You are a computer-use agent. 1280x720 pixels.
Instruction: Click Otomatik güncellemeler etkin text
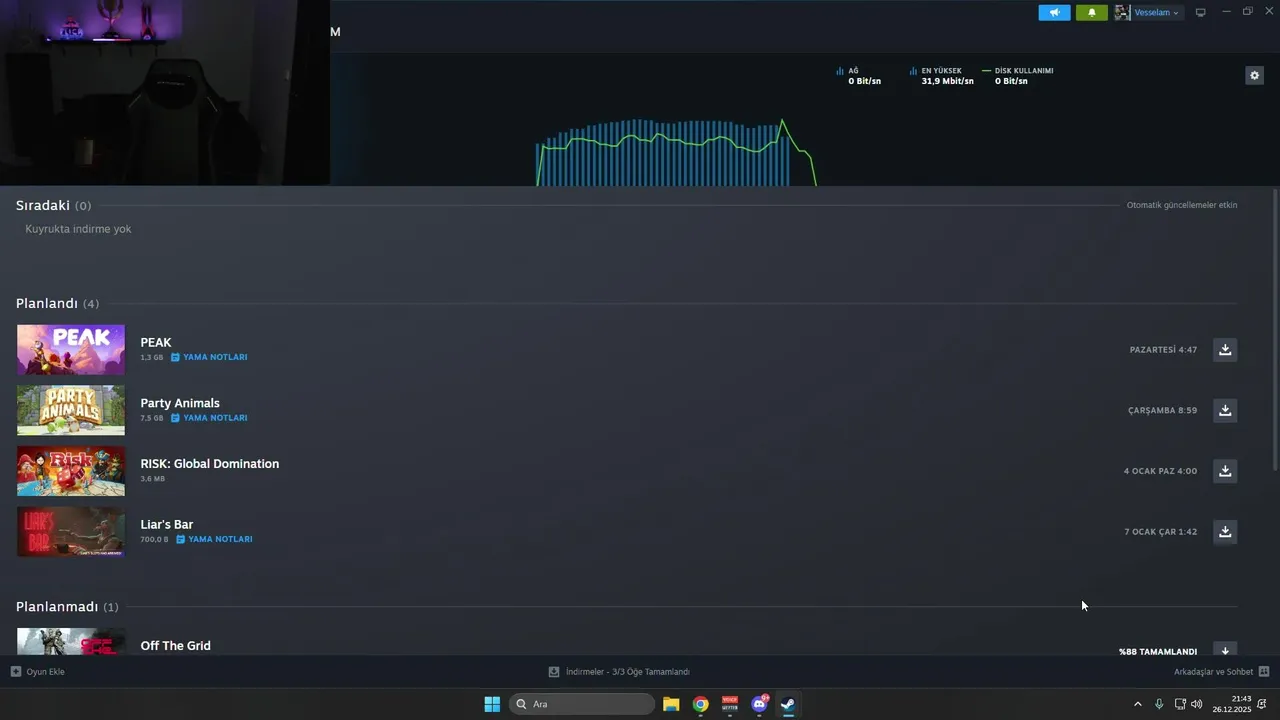[1182, 205]
